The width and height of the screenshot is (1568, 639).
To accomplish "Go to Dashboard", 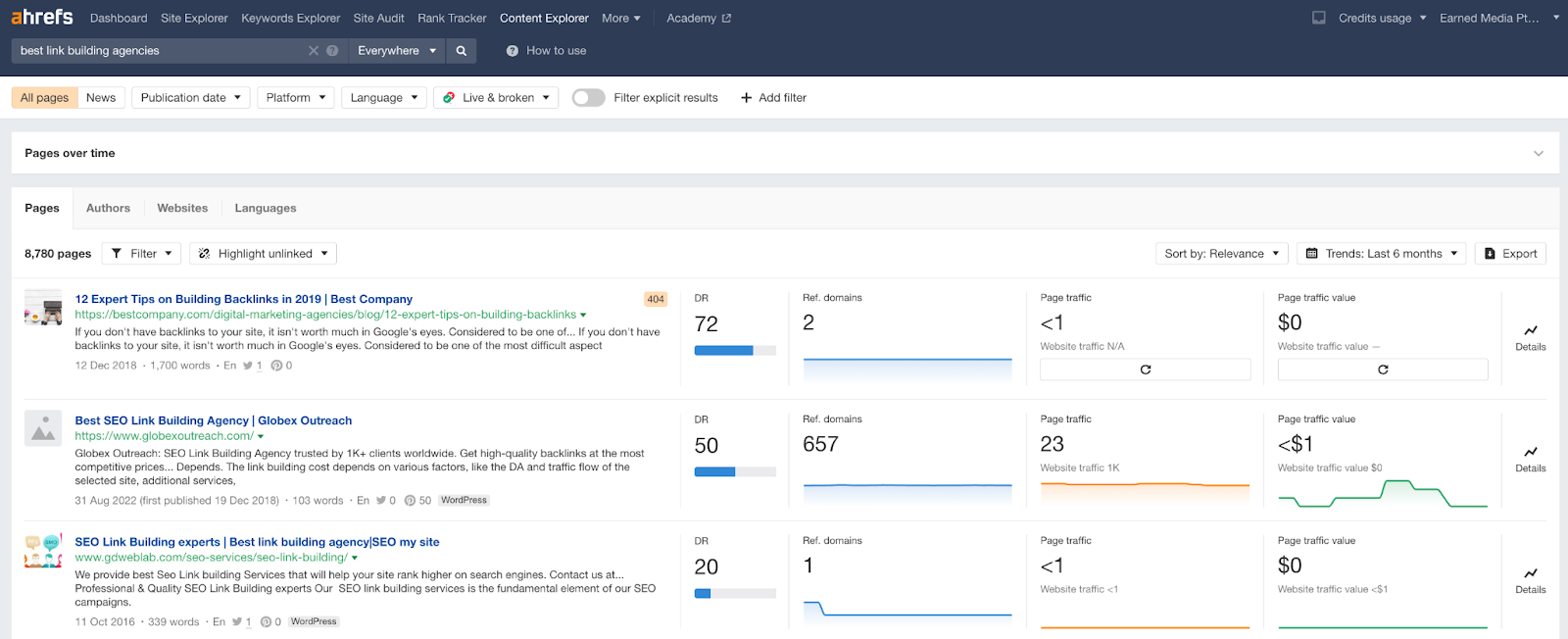I will pyautogui.click(x=119, y=19).
